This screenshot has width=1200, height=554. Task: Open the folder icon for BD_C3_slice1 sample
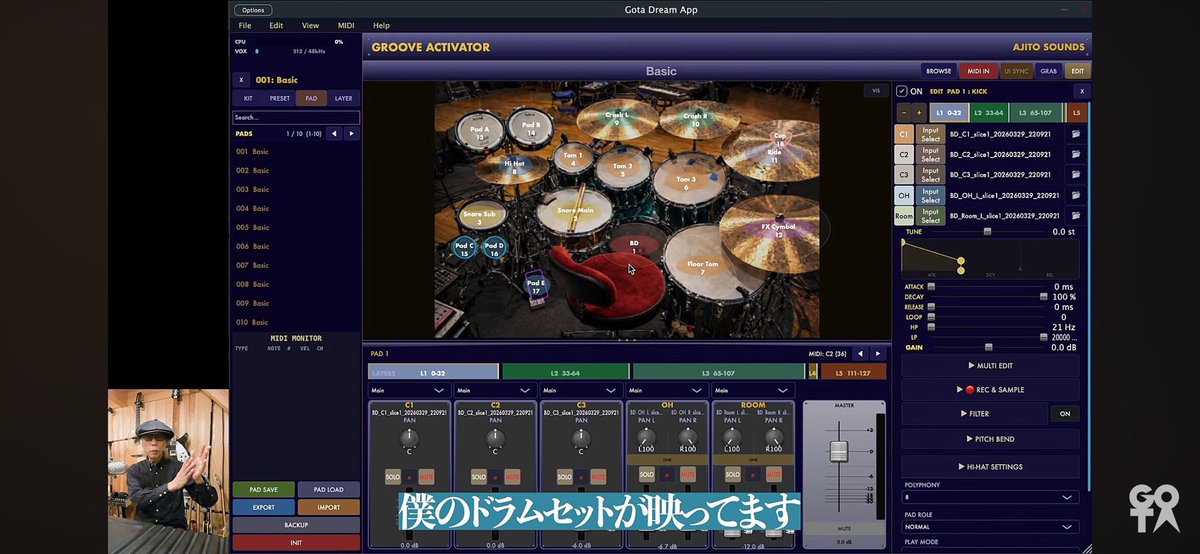point(1076,174)
